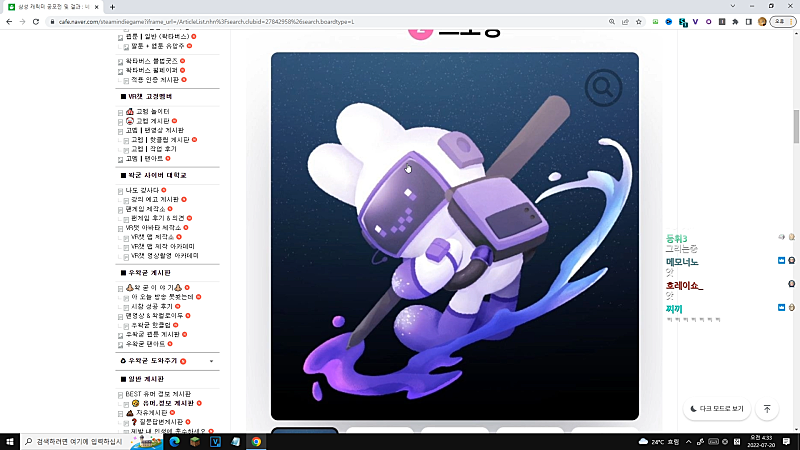Click the browser forward arrow
800x450 pixels.
(22, 22)
